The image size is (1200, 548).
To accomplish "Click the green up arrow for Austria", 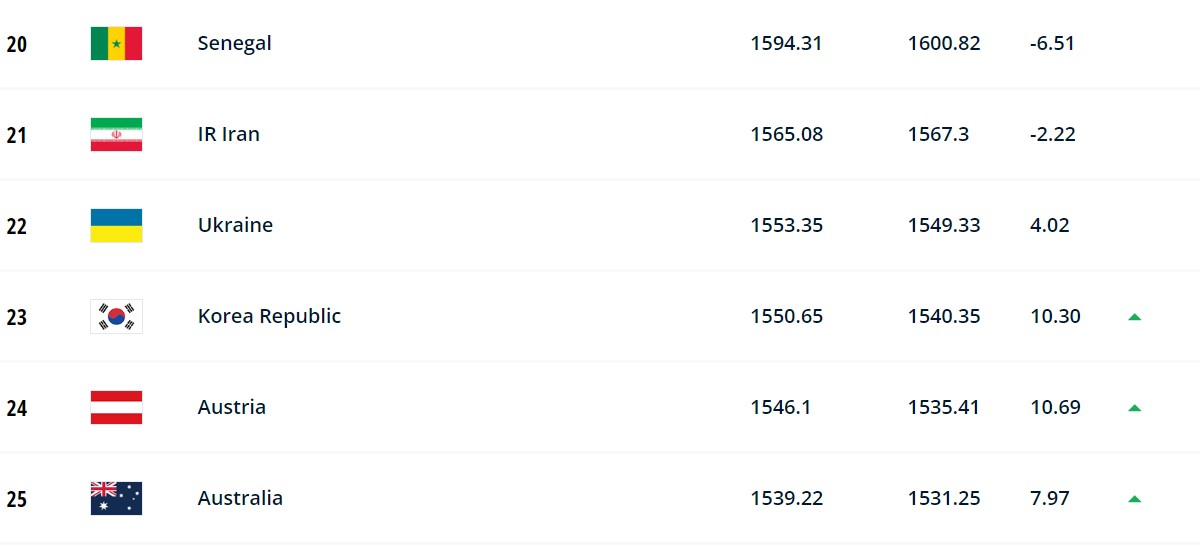I will (1134, 408).
